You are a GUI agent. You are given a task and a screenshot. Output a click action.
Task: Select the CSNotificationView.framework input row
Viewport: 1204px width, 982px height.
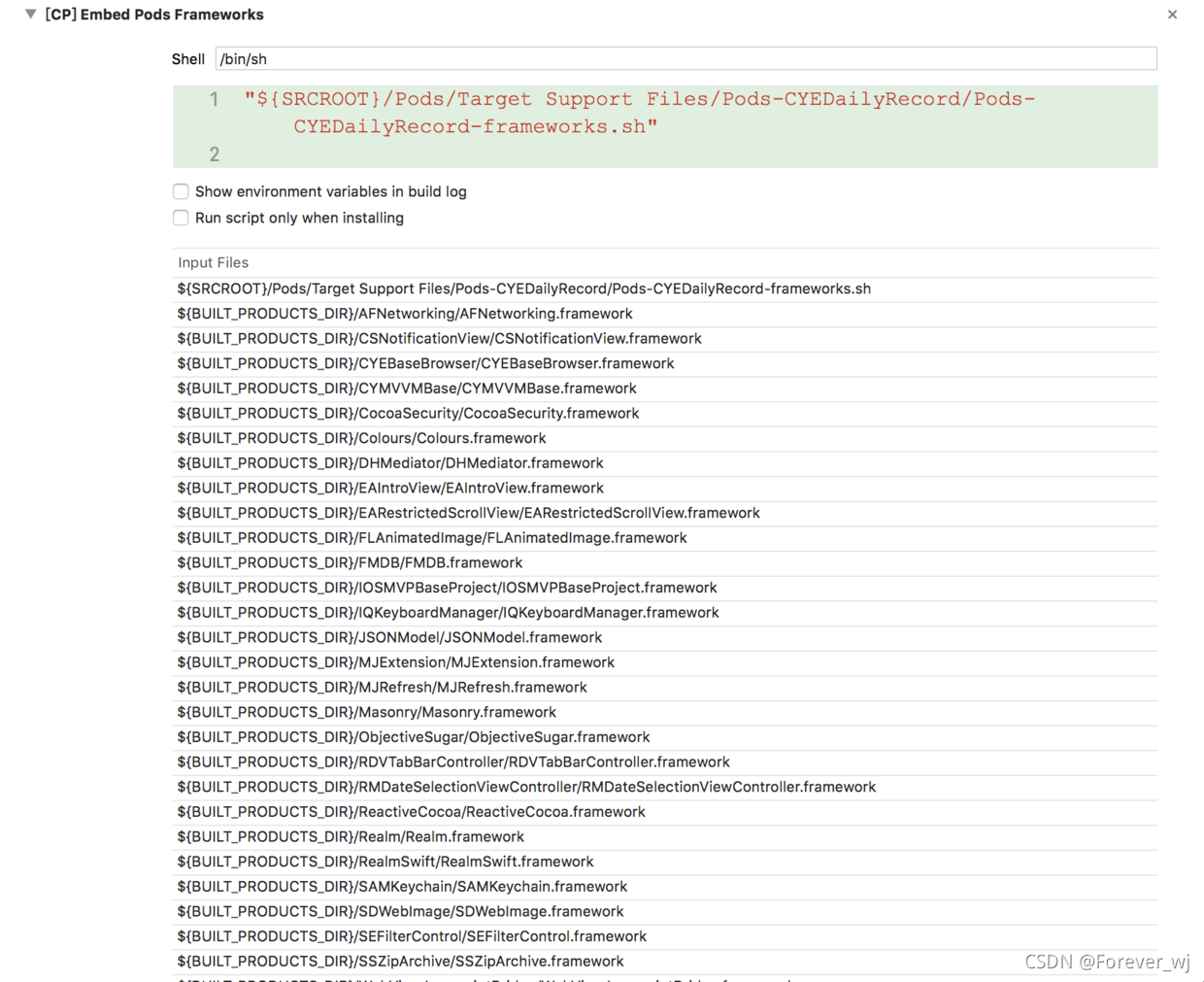point(665,339)
